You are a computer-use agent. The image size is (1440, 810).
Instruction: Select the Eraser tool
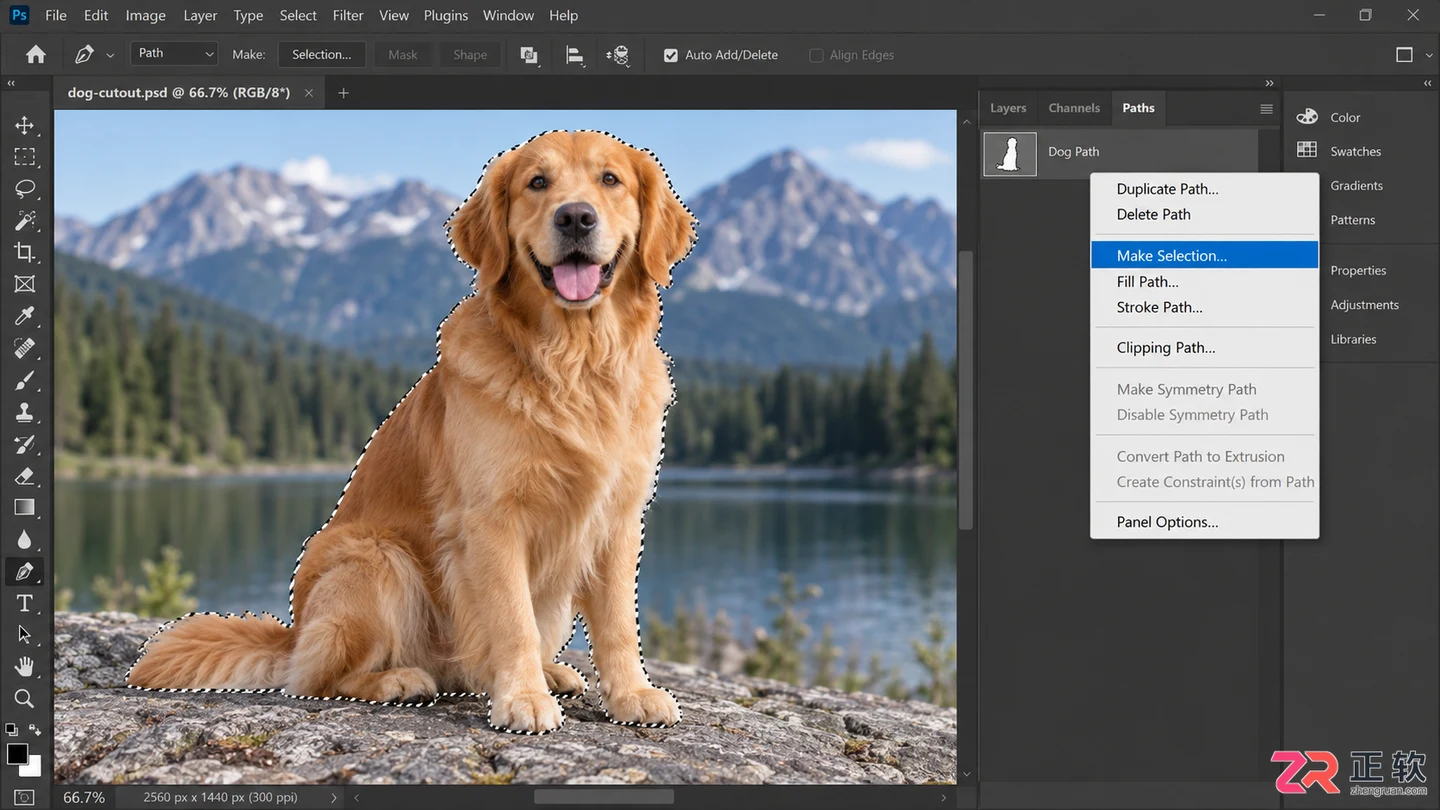(24, 475)
